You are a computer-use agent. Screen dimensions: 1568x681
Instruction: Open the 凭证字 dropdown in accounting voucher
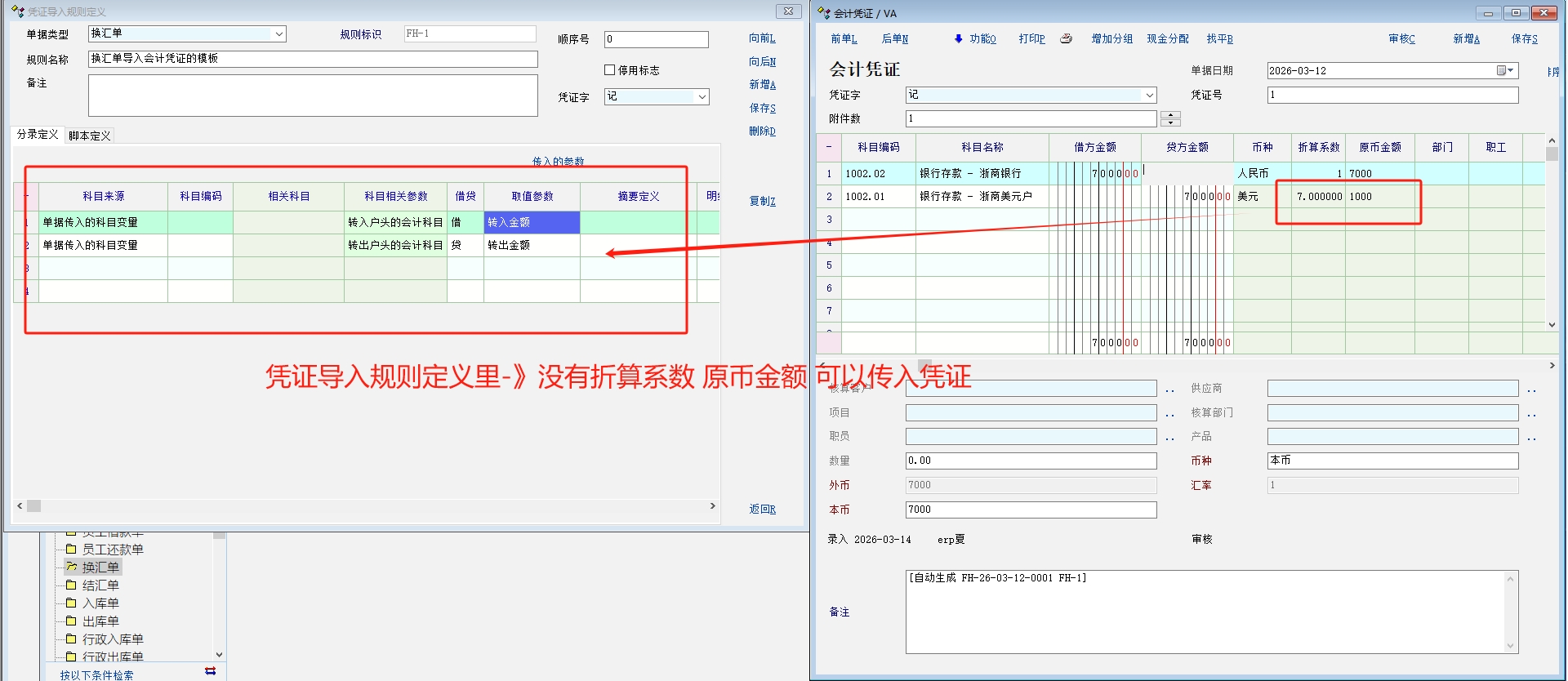(1149, 96)
